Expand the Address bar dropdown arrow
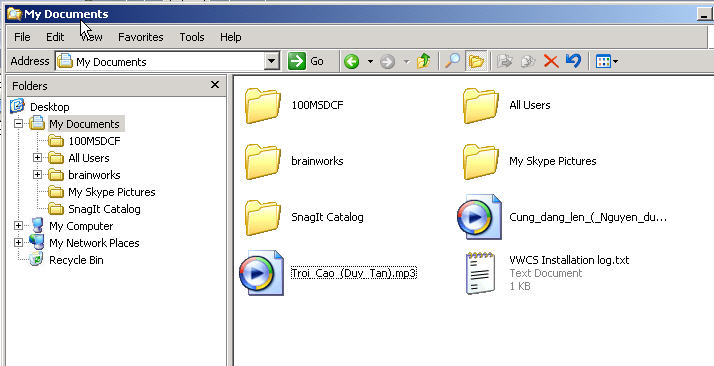The image size is (714, 366). point(272,61)
